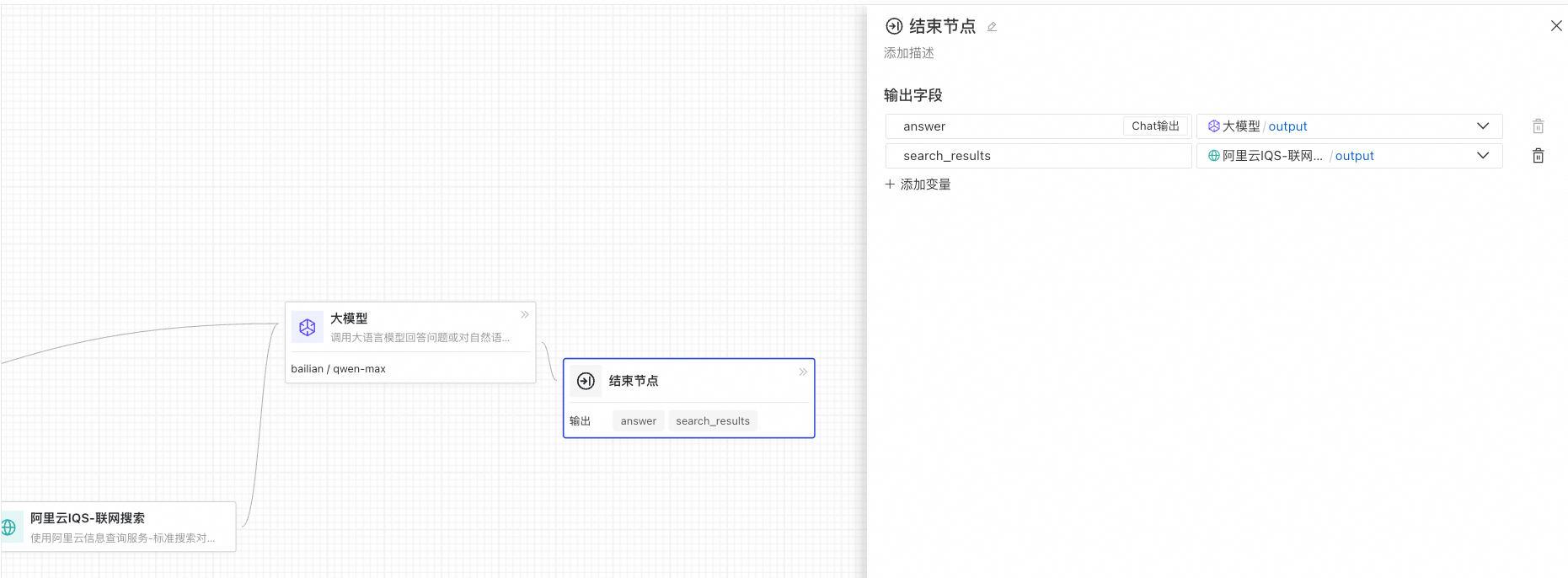Click the globe icon in search_results dropdown
The image size is (1568, 578).
[1214, 156]
